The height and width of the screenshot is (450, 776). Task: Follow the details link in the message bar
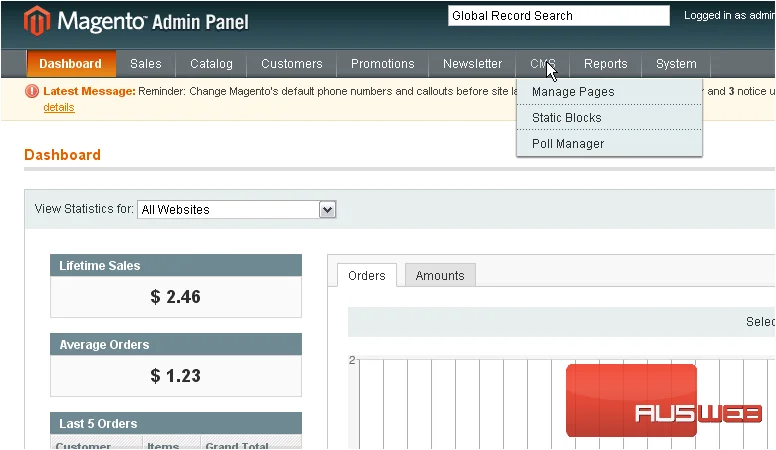point(59,107)
